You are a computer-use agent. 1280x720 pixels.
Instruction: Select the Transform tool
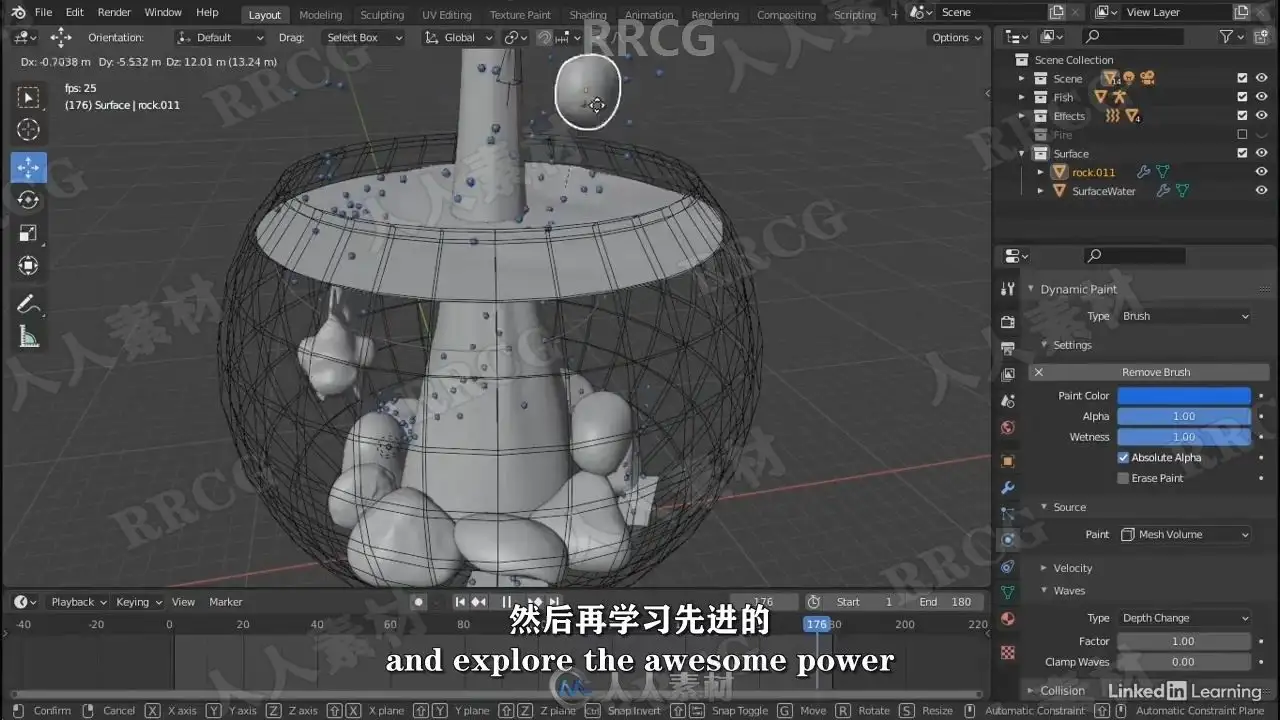[29, 266]
